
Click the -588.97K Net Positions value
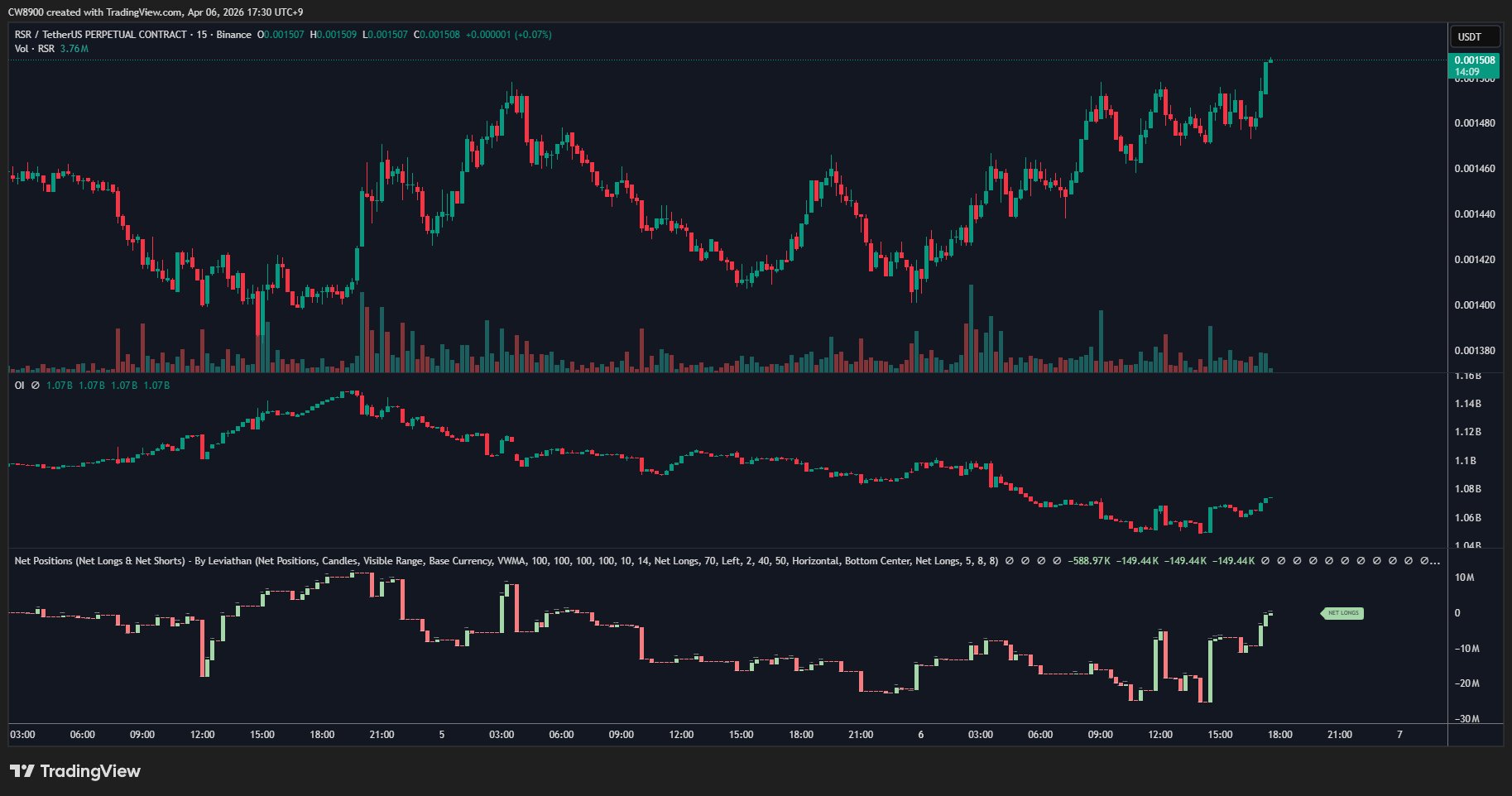click(1089, 561)
